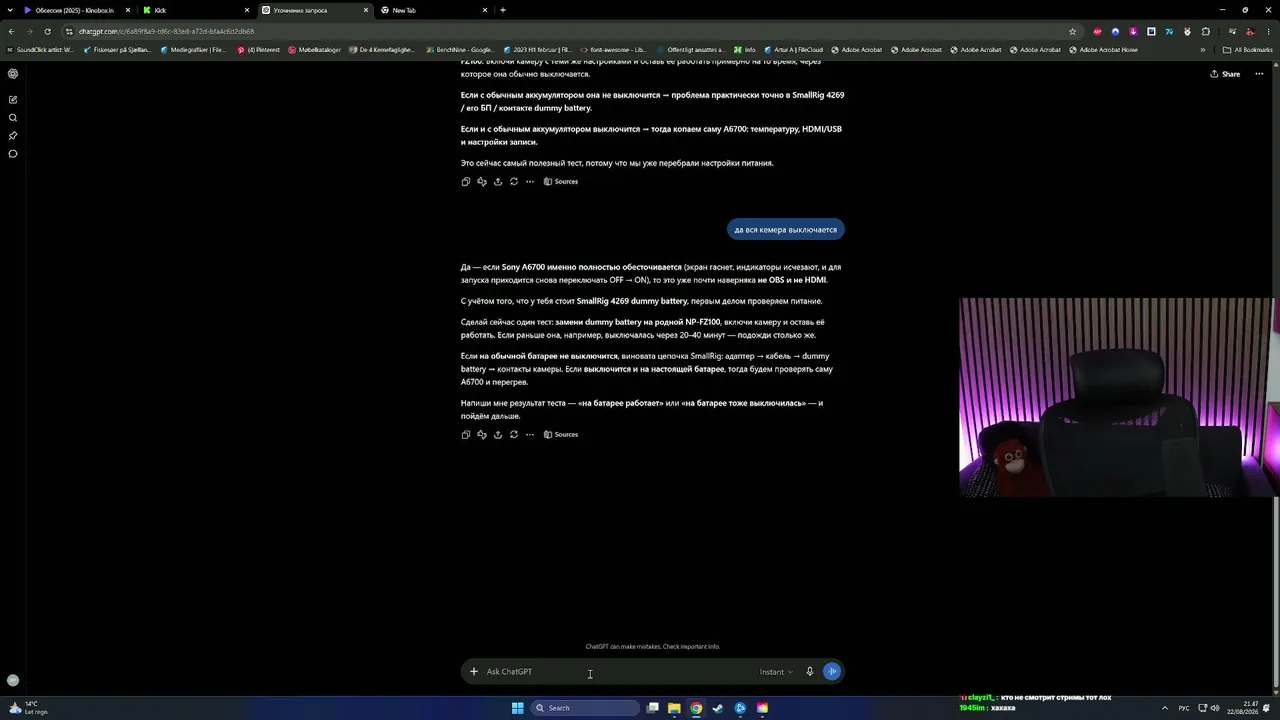Click the pin icon in the ChatGPT sidebar
Image resolution: width=1280 pixels, height=720 pixels.
coord(13,136)
